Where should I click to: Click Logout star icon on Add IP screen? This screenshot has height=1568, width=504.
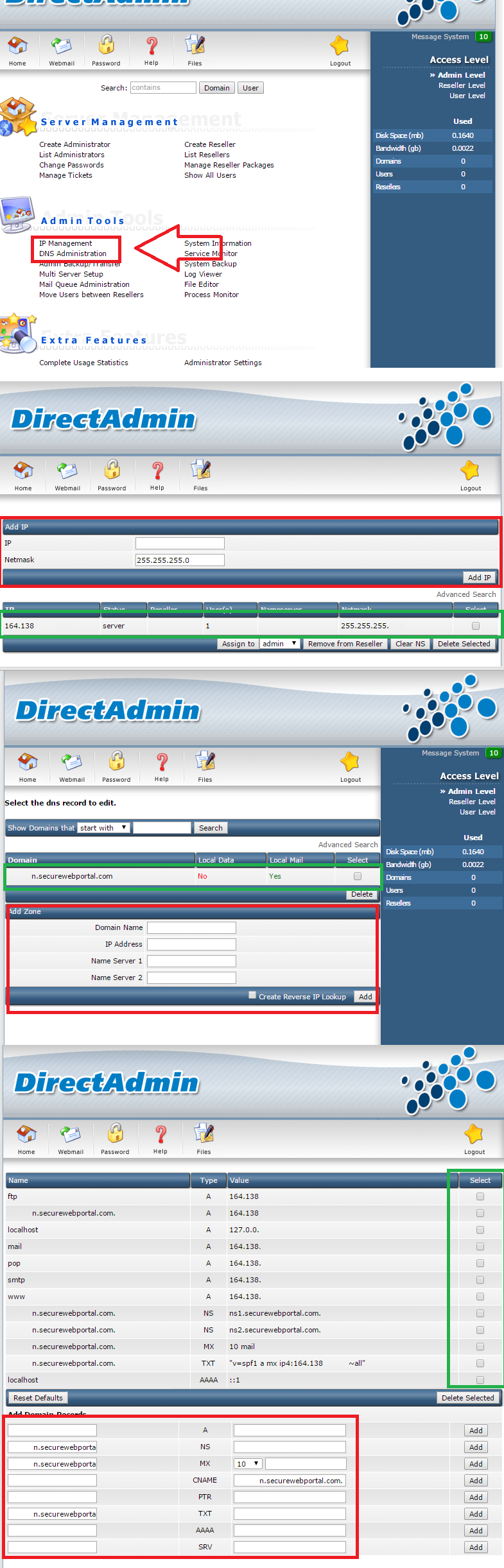click(x=470, y=470)
